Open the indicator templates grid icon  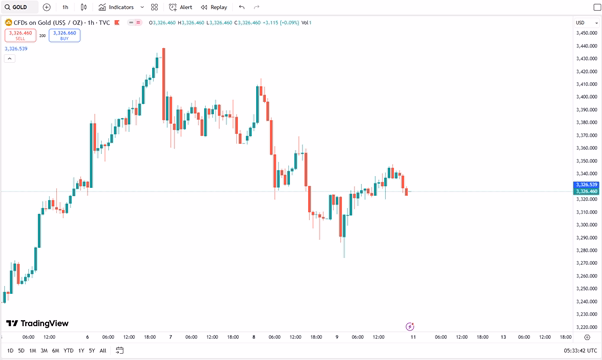coord(154,7)
